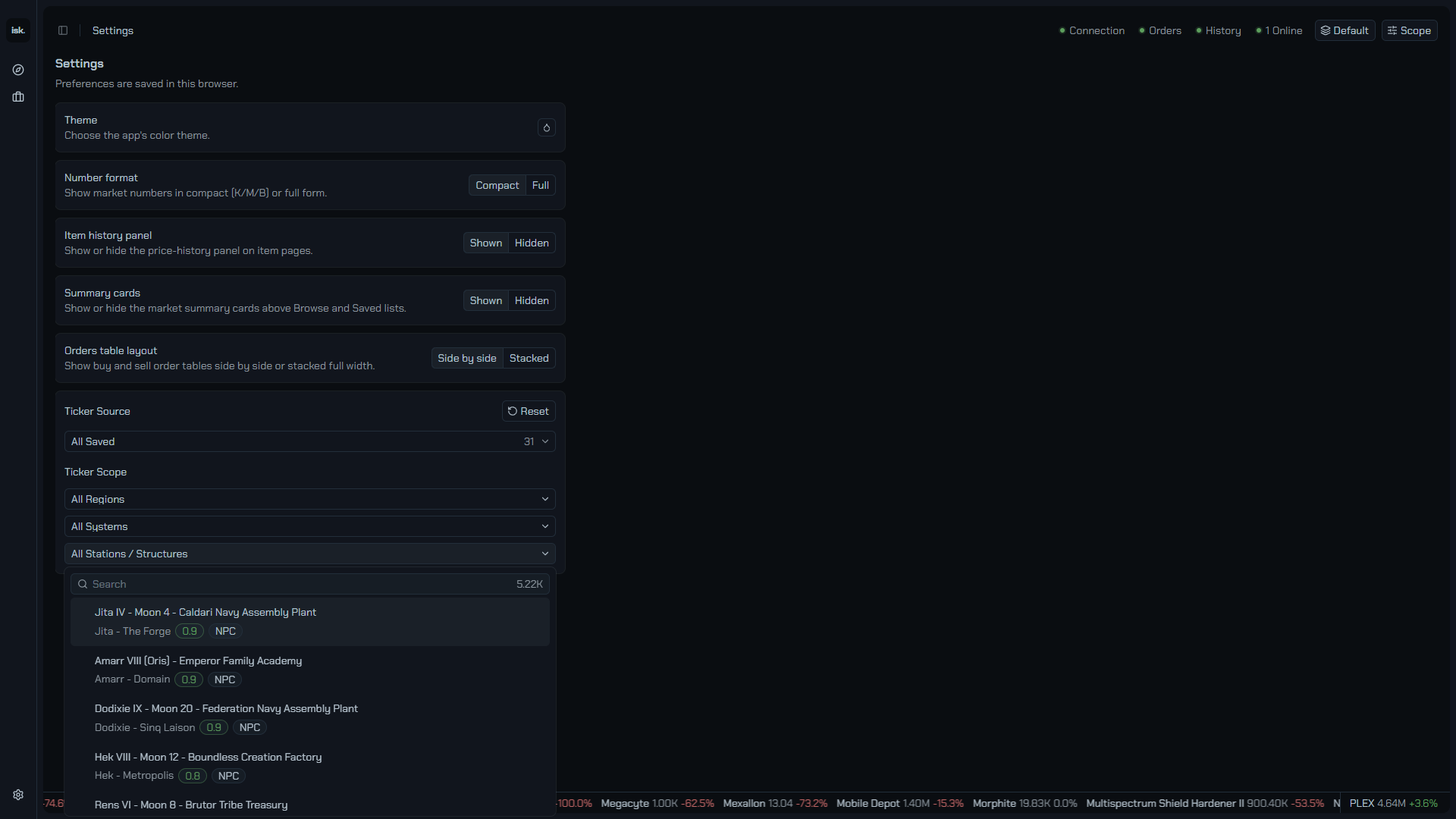Open the theme color droplet picker

(547, 127)
